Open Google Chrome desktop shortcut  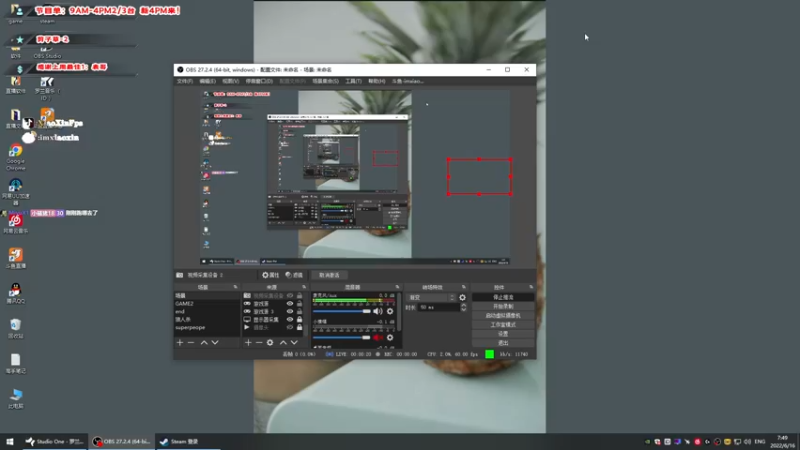point(15,157)
